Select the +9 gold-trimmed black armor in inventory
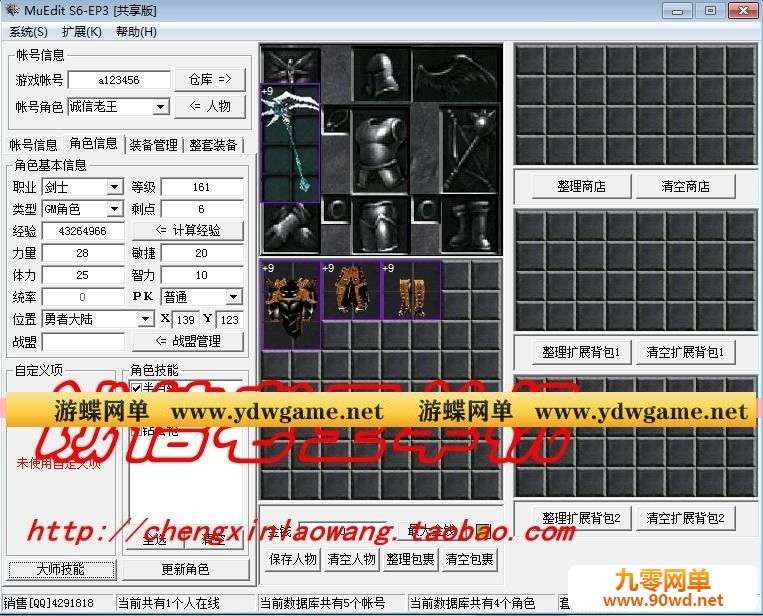 coord(291,306)
